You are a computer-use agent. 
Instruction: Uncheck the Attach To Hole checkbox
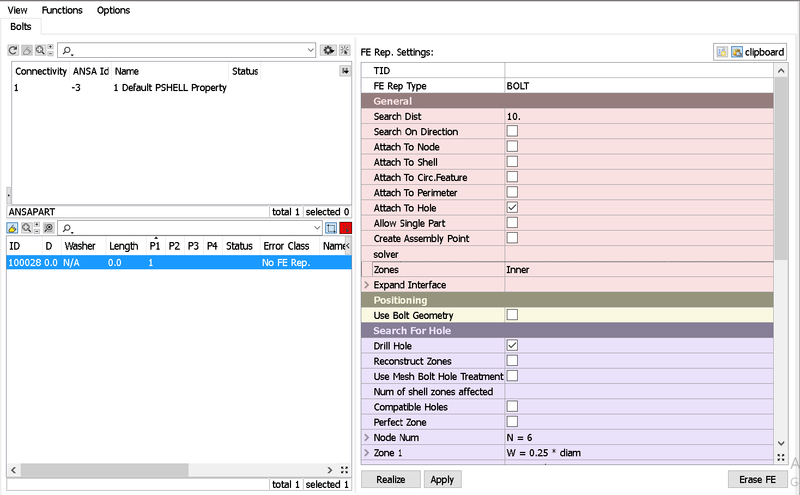[512, 208]
